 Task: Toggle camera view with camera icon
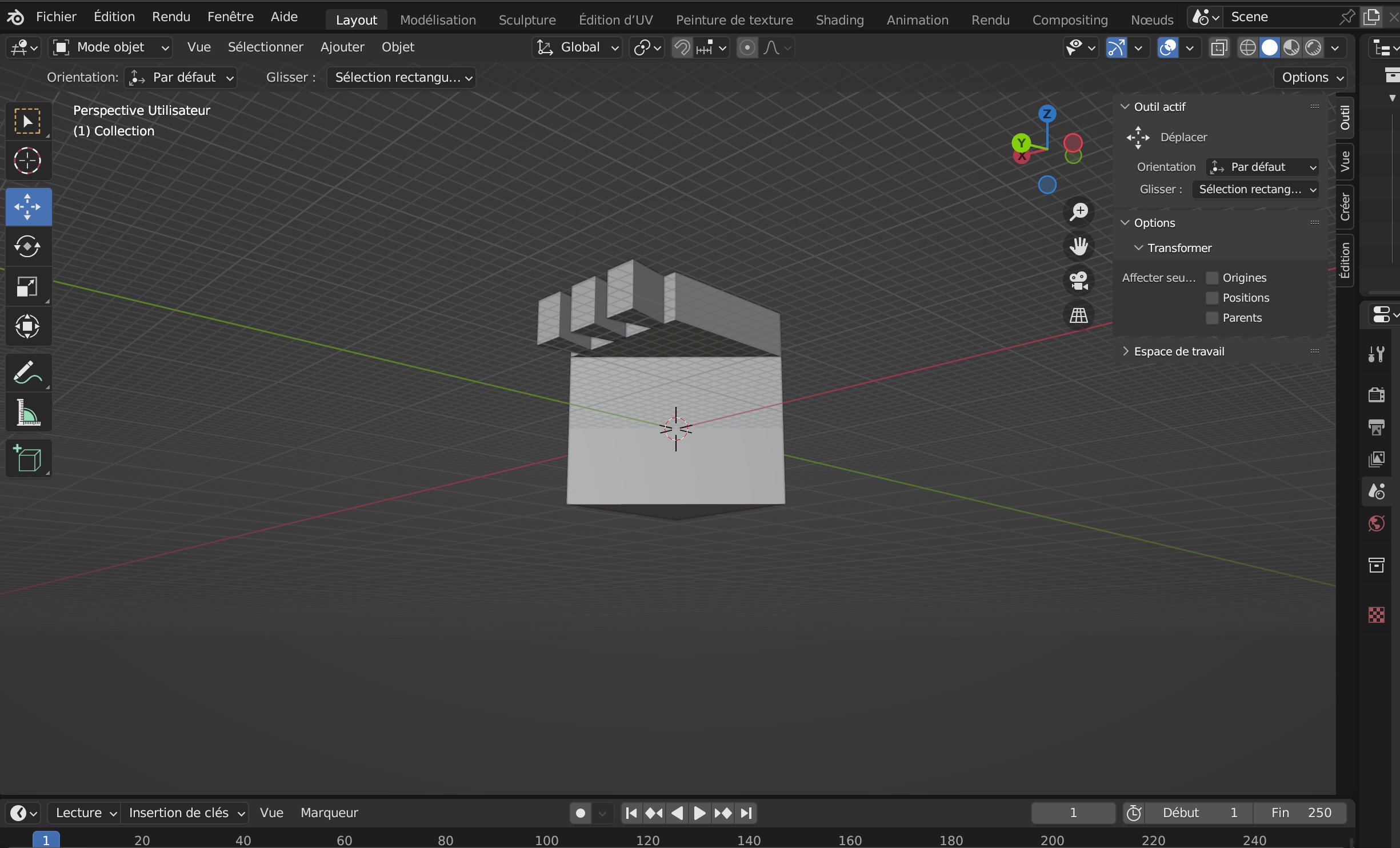tap(1079, 281)
